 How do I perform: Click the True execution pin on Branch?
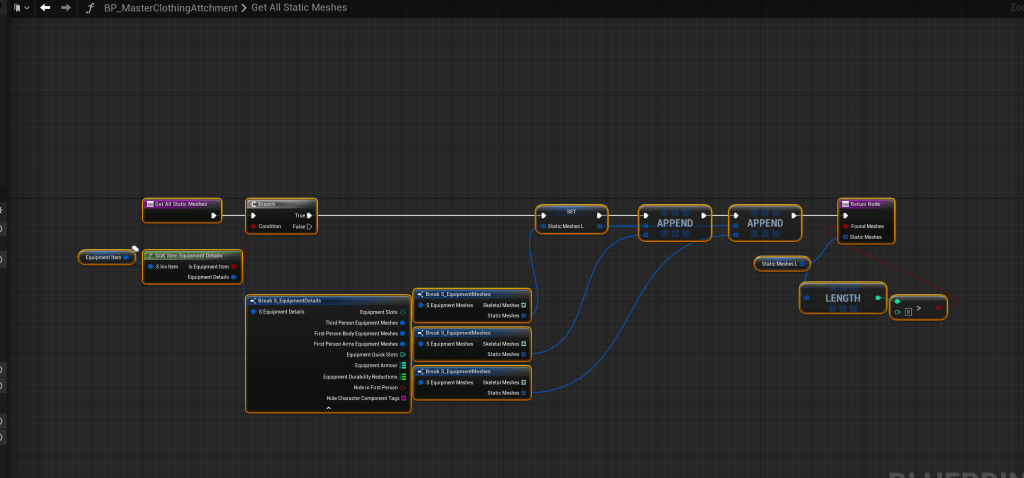pos(310,215)
